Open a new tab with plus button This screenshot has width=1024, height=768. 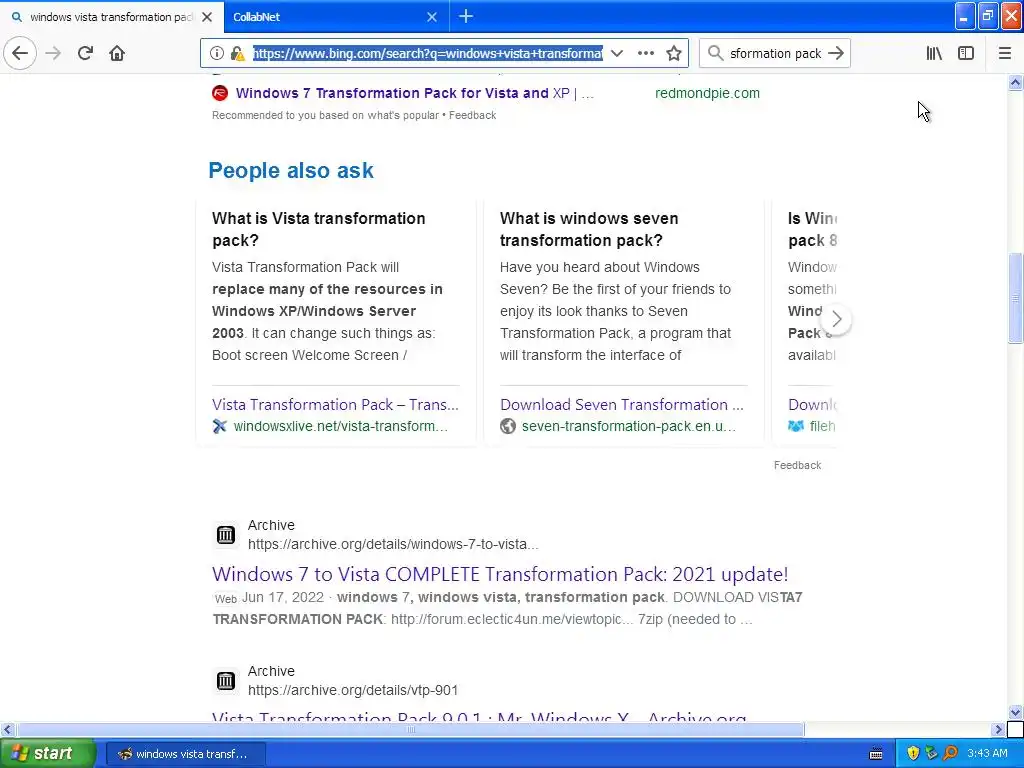point(466,16)
